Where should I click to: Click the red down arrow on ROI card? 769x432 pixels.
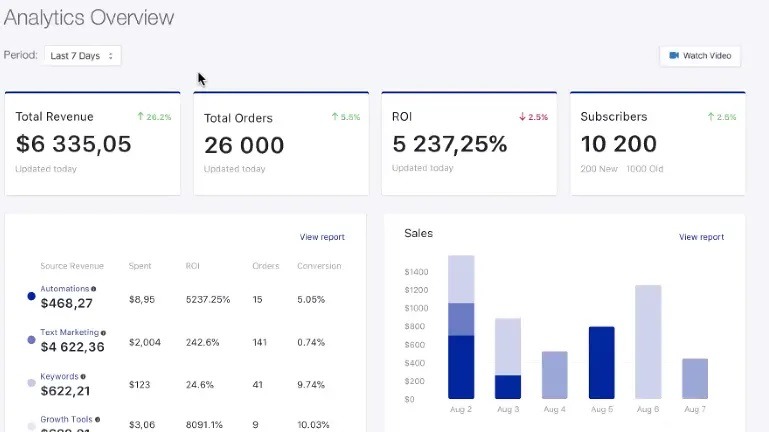522,117
